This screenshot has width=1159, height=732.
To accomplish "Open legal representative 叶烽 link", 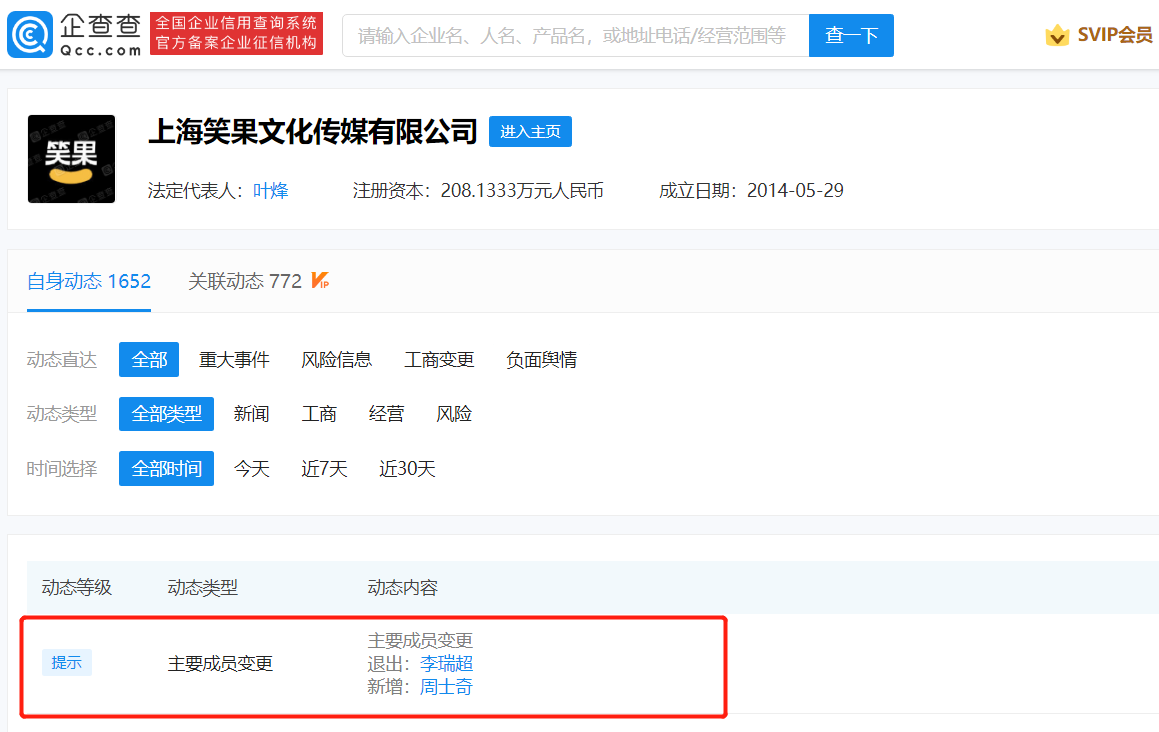I will (x=271, y=191).
